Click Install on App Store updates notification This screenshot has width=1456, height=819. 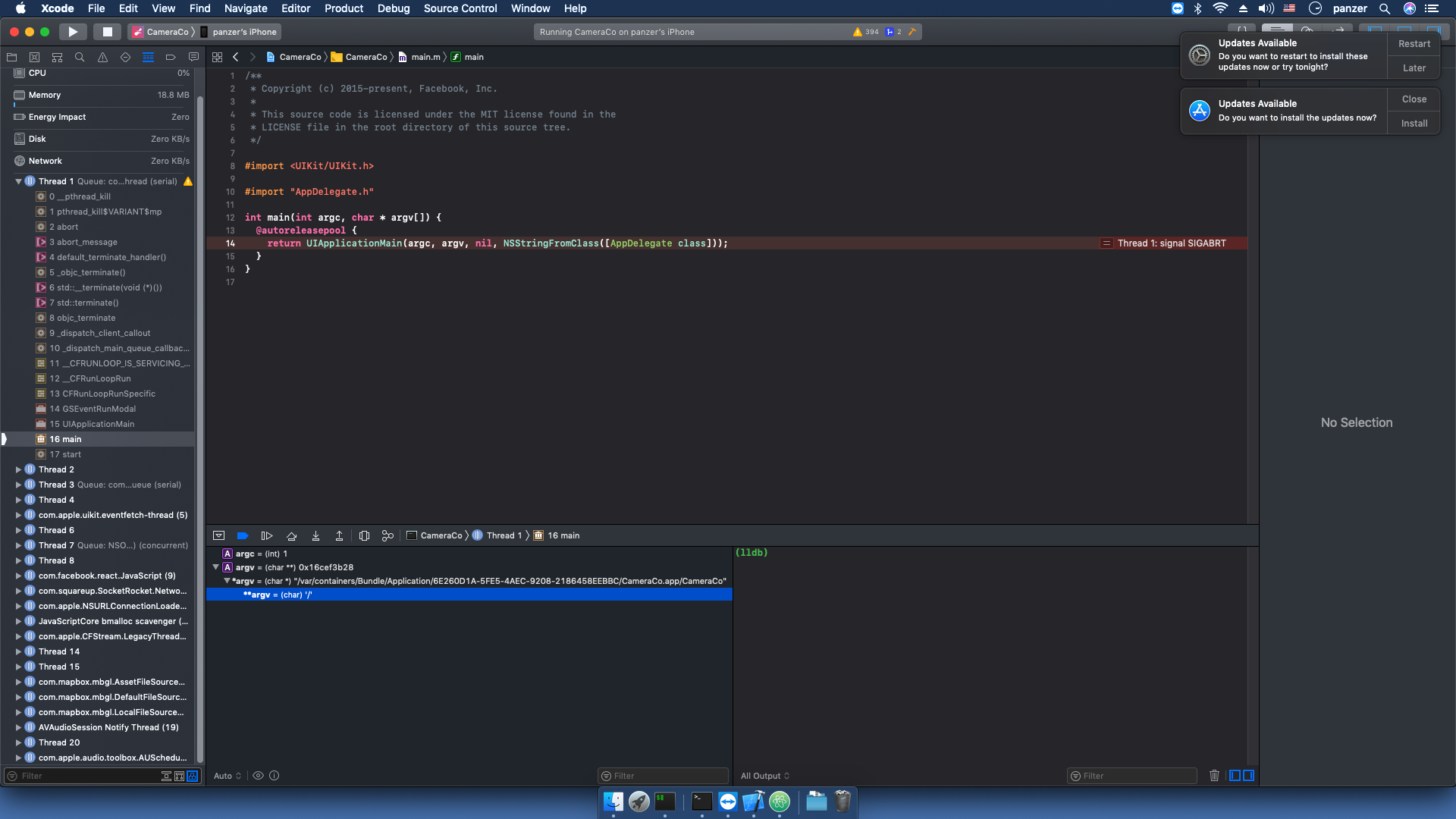[1414, 124]
